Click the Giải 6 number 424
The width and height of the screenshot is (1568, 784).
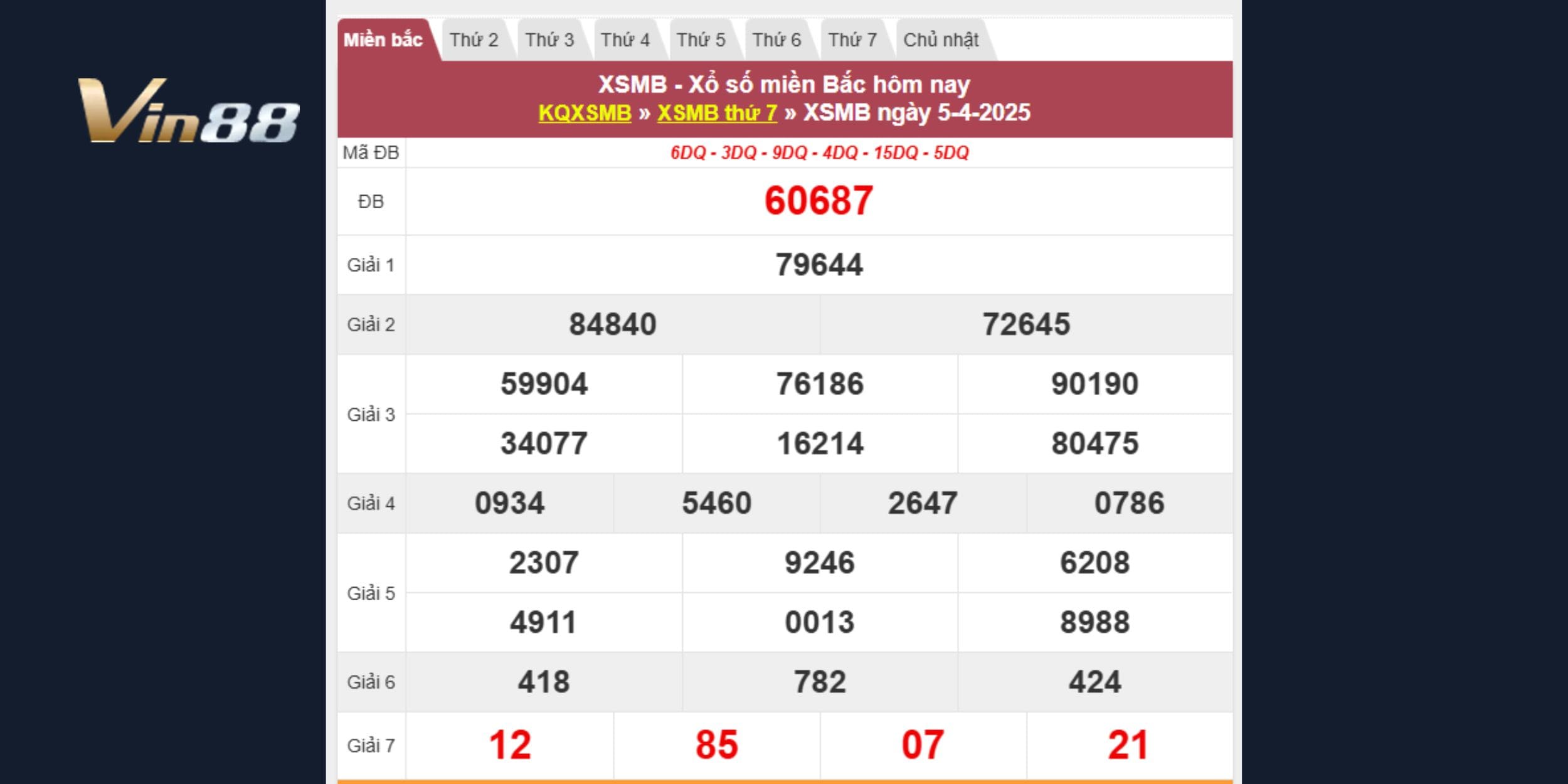point(1095,682)
